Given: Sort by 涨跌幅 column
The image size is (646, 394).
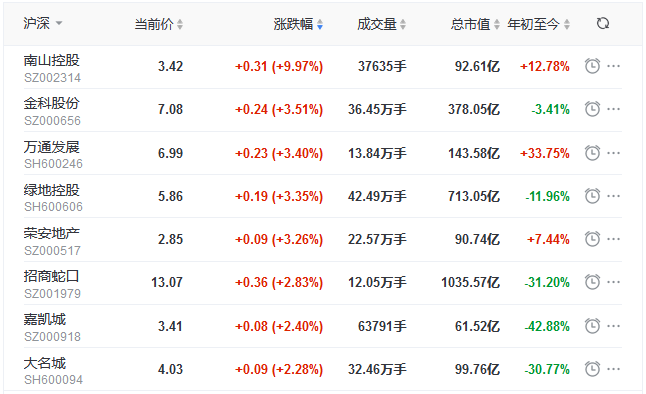Looking at the screenshot, I should click(298, 24).
